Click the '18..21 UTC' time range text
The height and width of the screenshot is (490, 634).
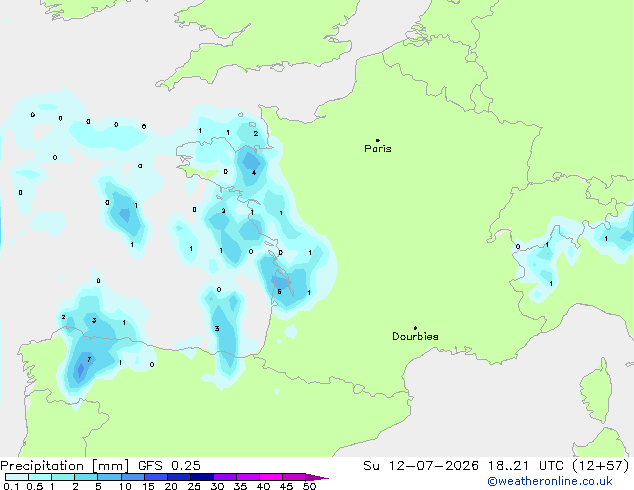tap(525, 466)
